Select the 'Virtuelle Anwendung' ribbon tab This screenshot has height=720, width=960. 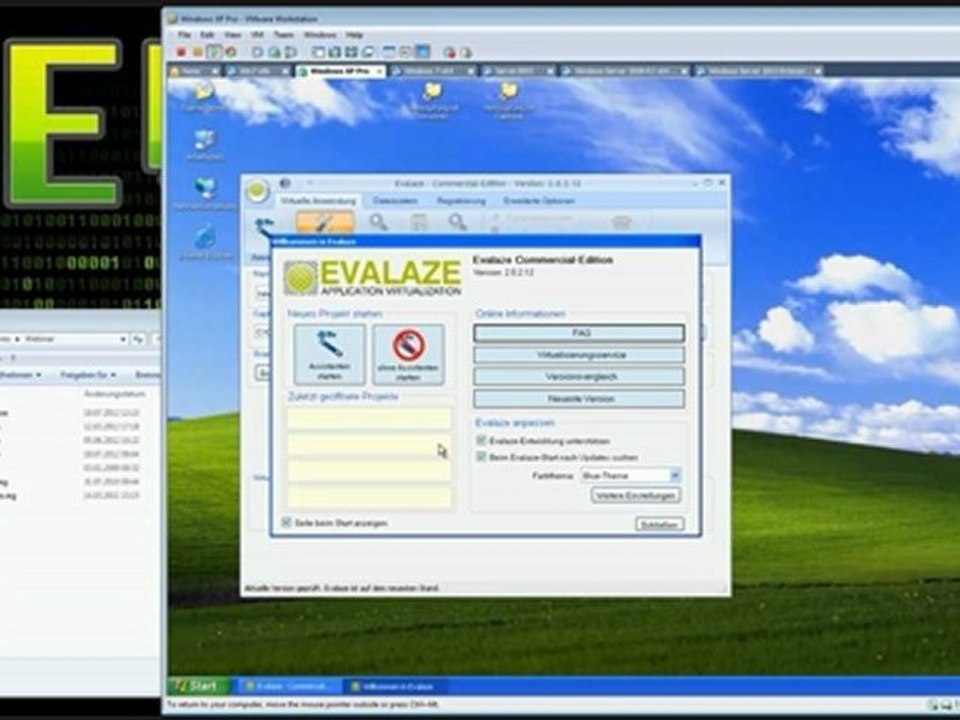point(318,200)
